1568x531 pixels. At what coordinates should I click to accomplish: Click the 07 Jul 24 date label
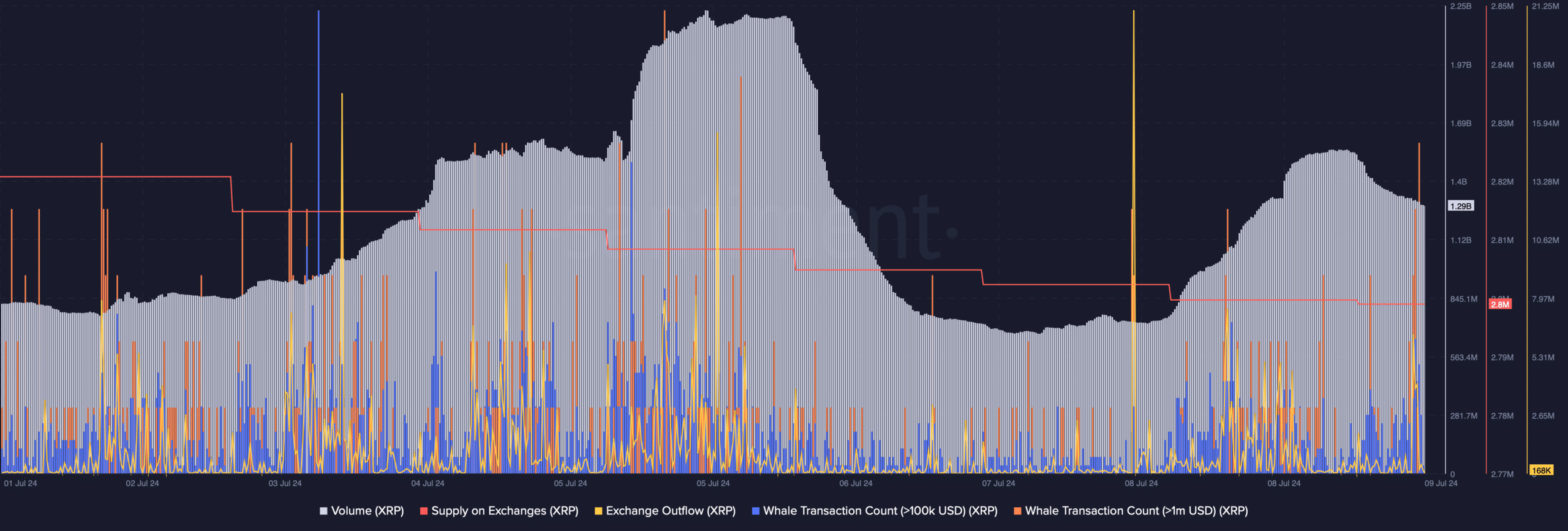click(998, 483)
